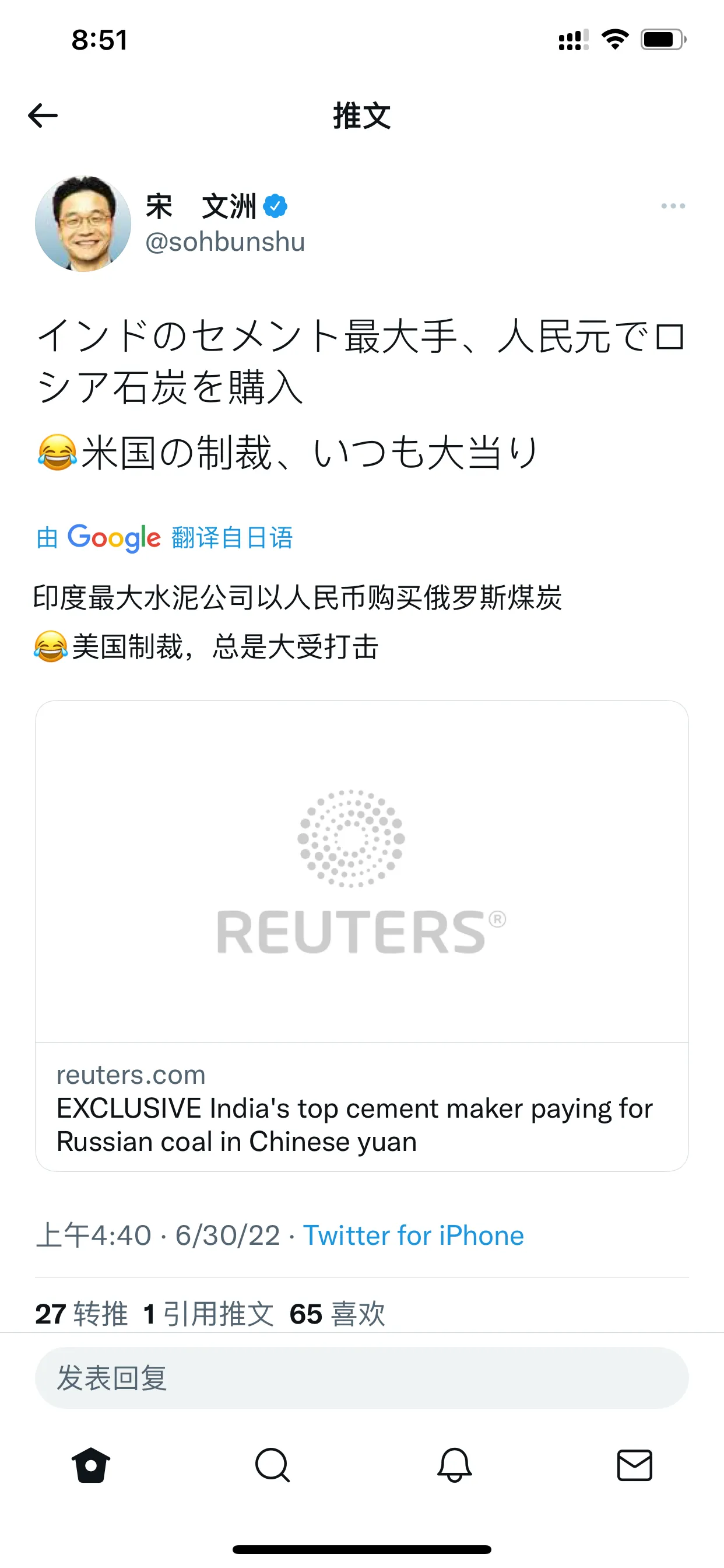
Task: Open the Messages envelope tab
Action: point(635,1465)
